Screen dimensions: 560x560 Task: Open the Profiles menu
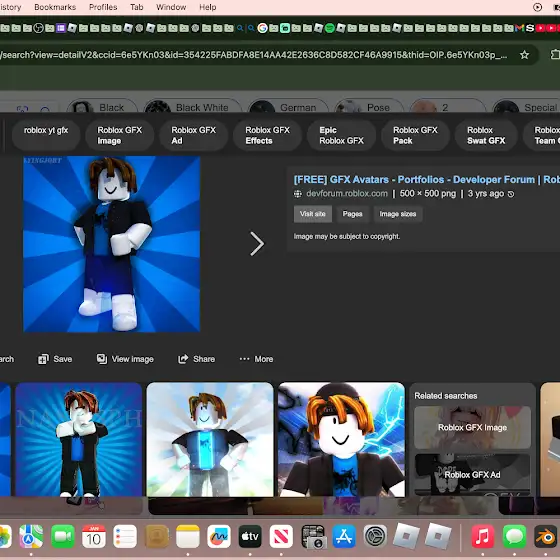103,7
